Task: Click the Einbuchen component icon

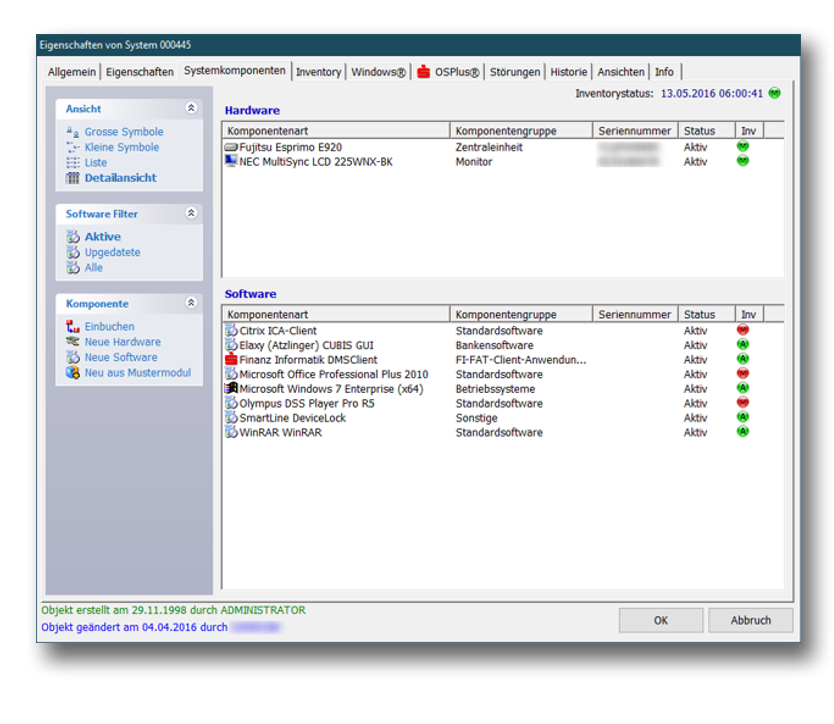Action: tap(72, 327)
